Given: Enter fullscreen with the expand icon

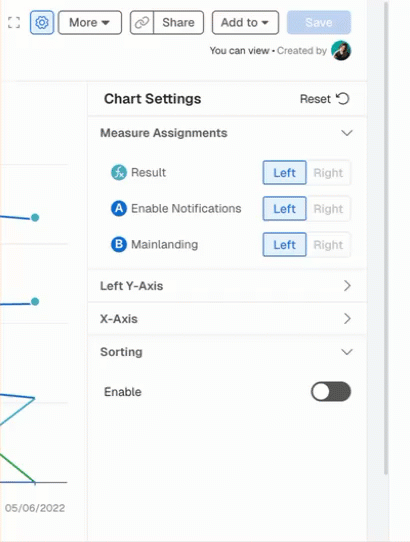Looking at the screenshot, I should pos(14,23).
